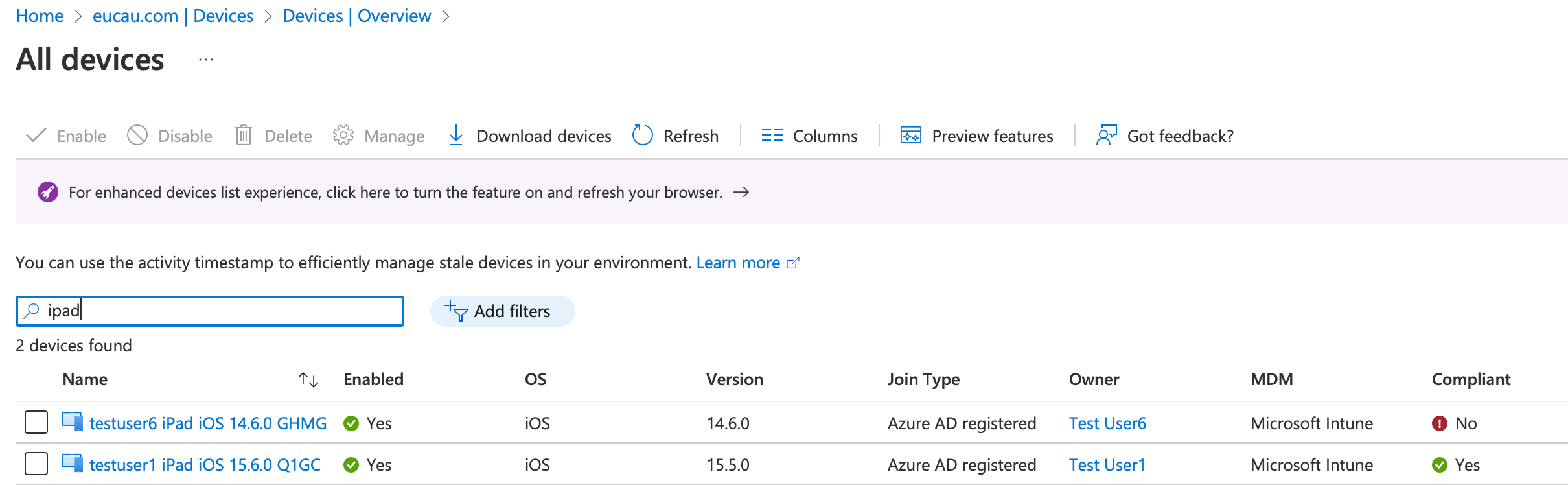Click the Preview features icon

click(910, 136)
